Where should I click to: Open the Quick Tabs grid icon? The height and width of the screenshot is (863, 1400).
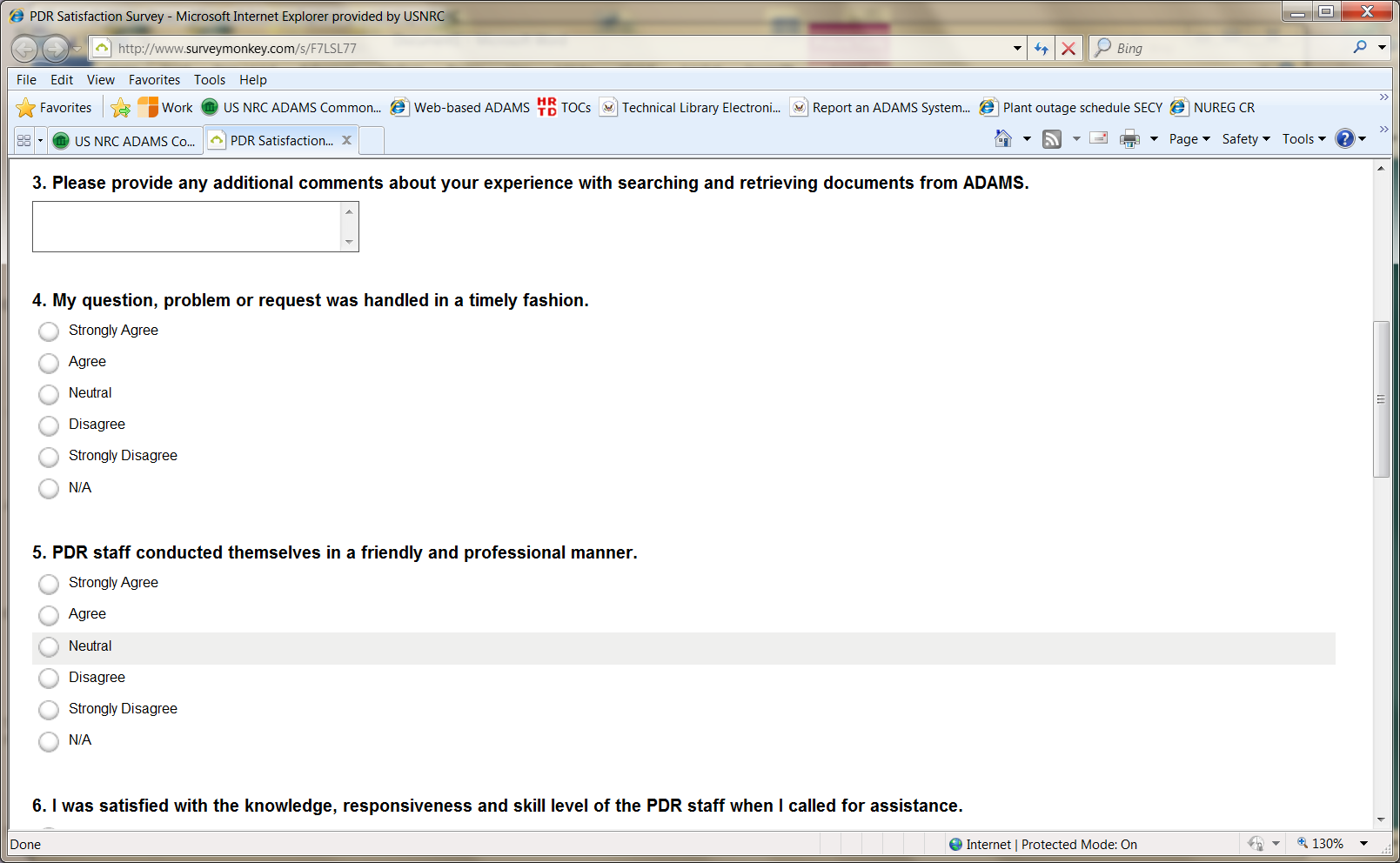coord(23,140)
